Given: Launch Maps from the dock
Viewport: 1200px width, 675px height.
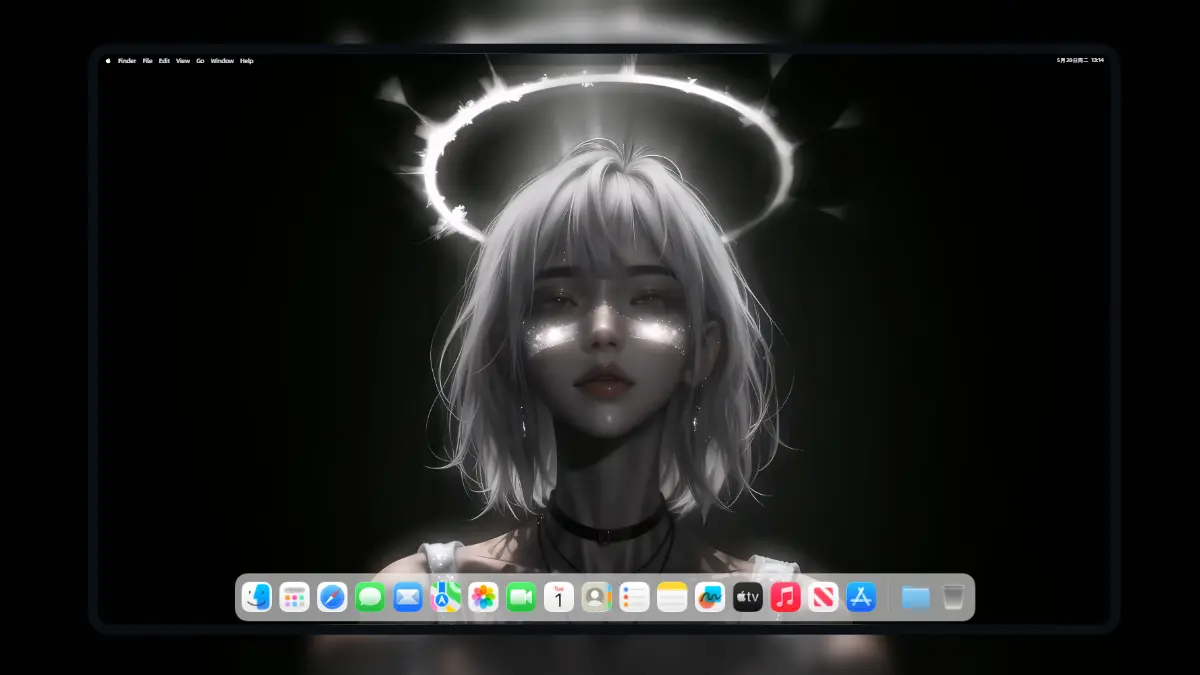Looking at the screenshot, I should click(x=446, y=597).
